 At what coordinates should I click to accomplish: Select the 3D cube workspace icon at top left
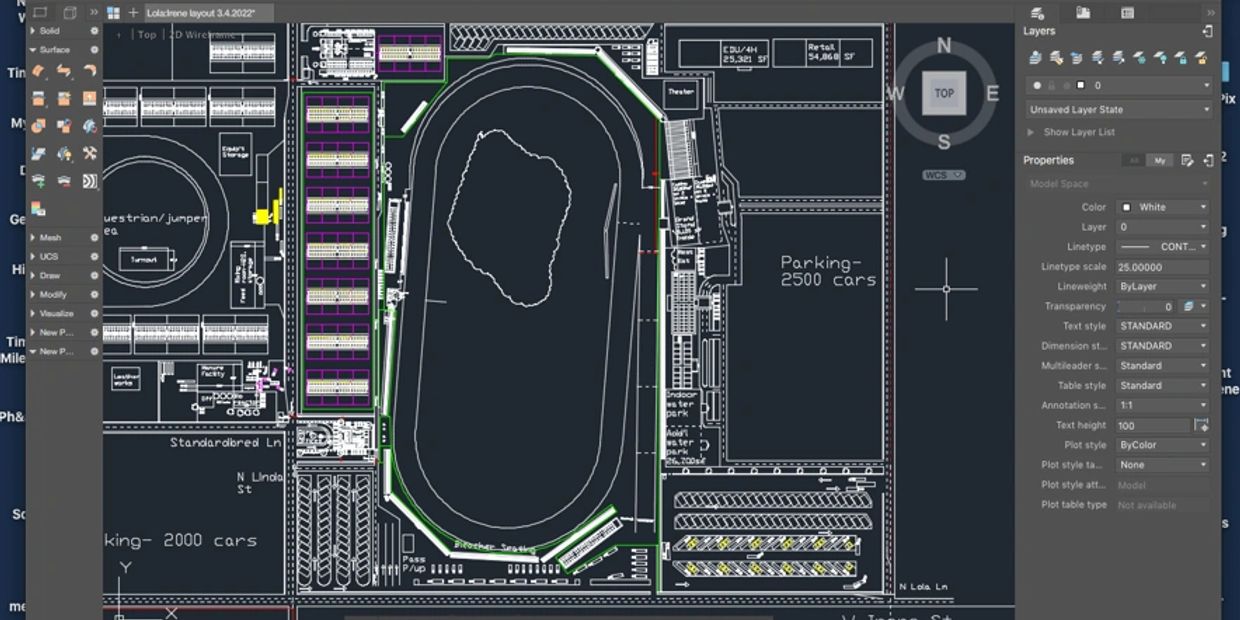coord(70,12)
